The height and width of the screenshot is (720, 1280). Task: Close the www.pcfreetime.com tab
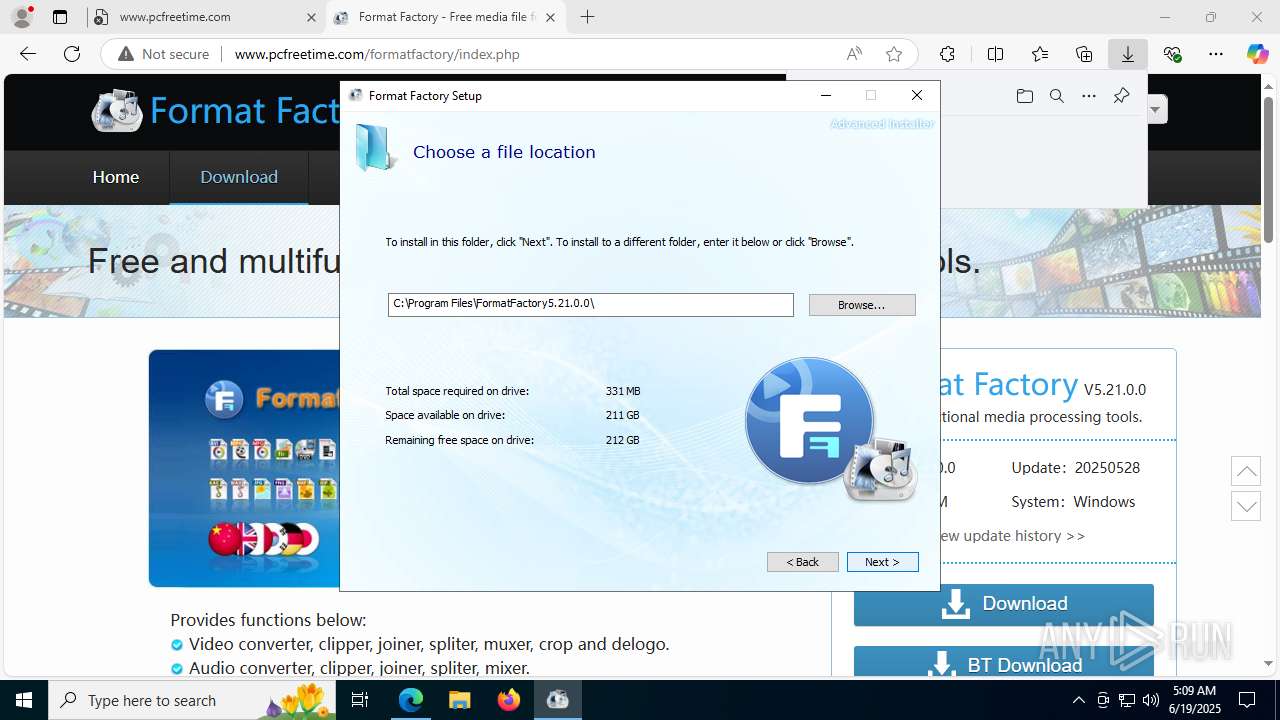tap(311, 17)
